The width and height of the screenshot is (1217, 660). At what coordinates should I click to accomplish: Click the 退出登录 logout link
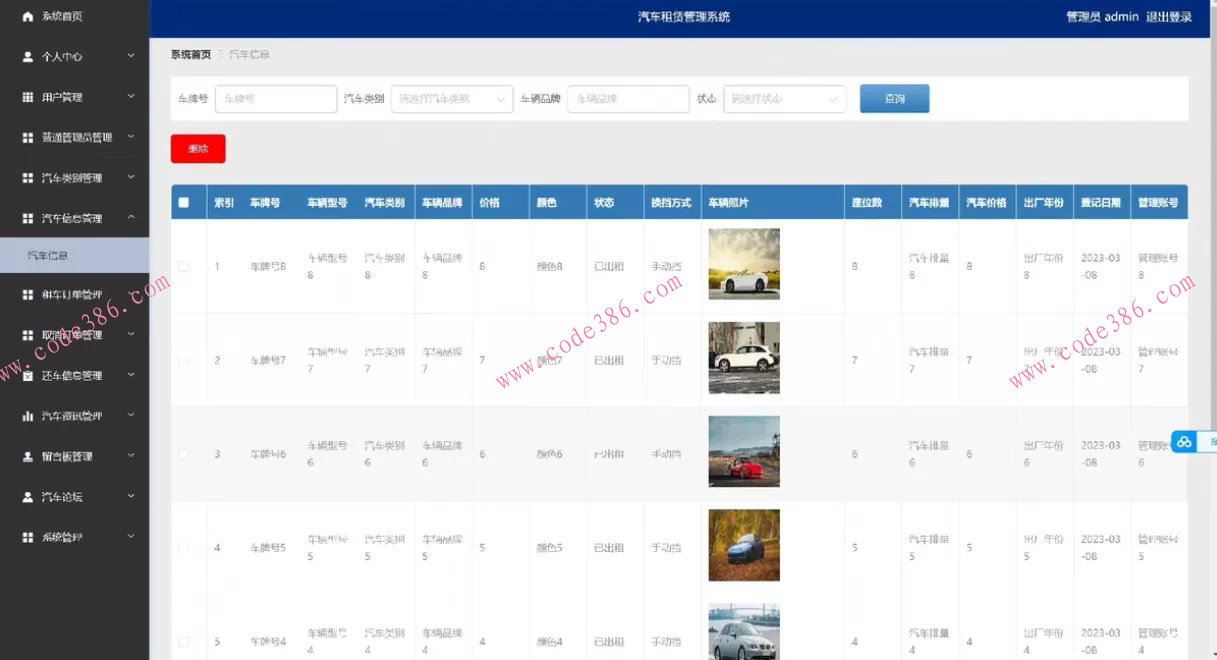1168,17
